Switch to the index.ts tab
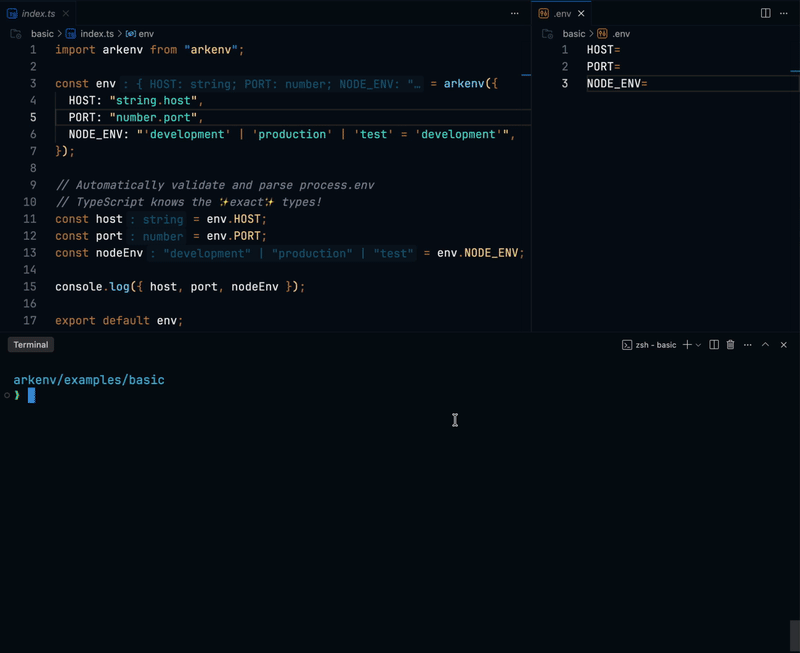This screenshot has width=800, height=653. pos(38,13)
